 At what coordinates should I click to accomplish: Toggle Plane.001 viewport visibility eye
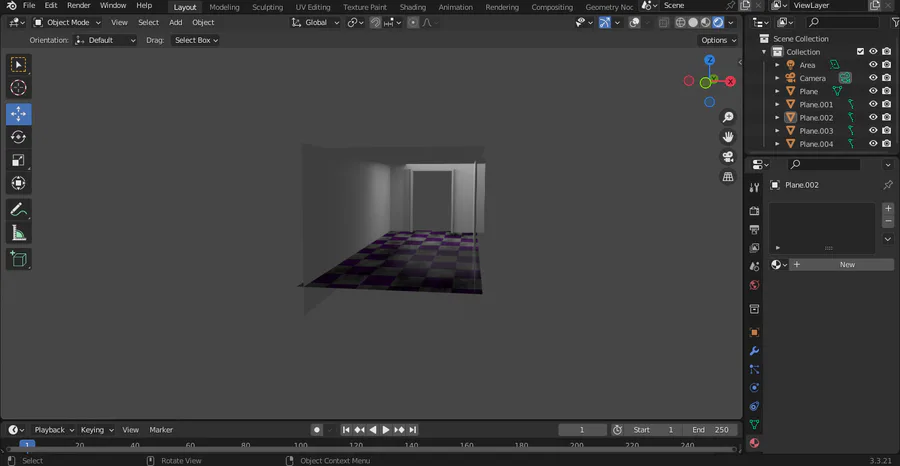point(873,104)
